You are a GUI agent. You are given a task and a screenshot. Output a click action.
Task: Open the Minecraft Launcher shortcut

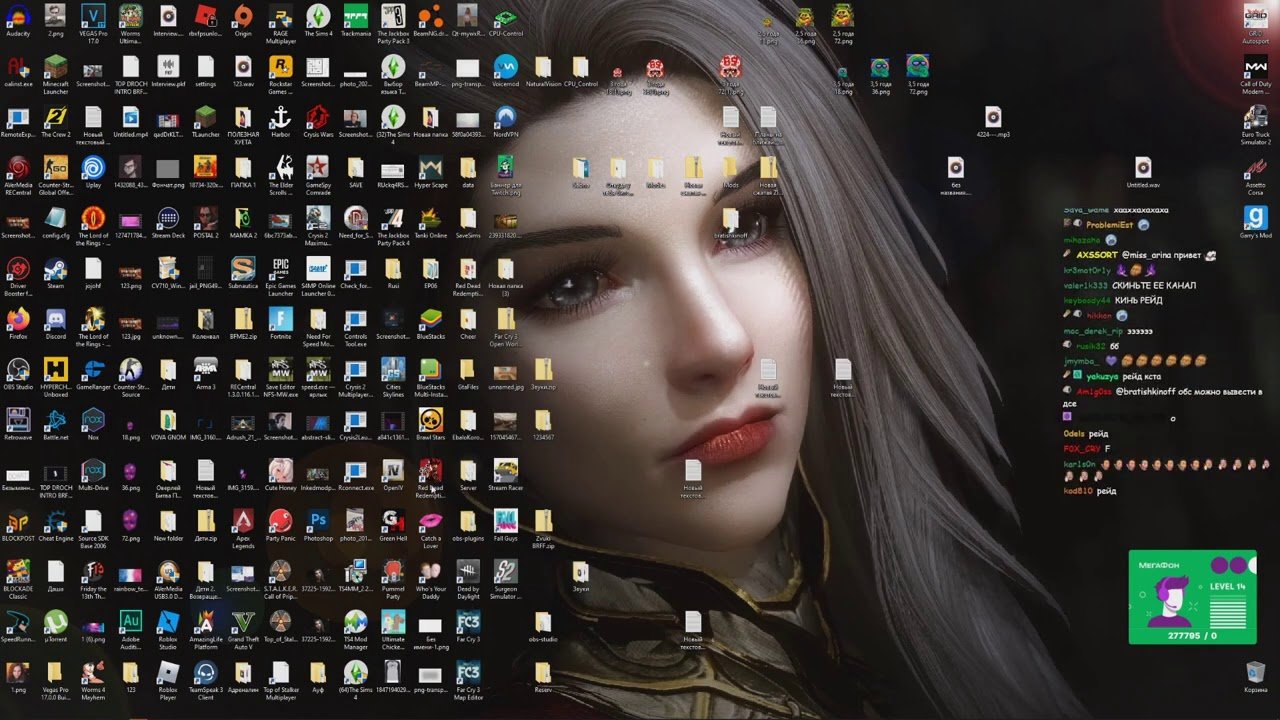56,67
